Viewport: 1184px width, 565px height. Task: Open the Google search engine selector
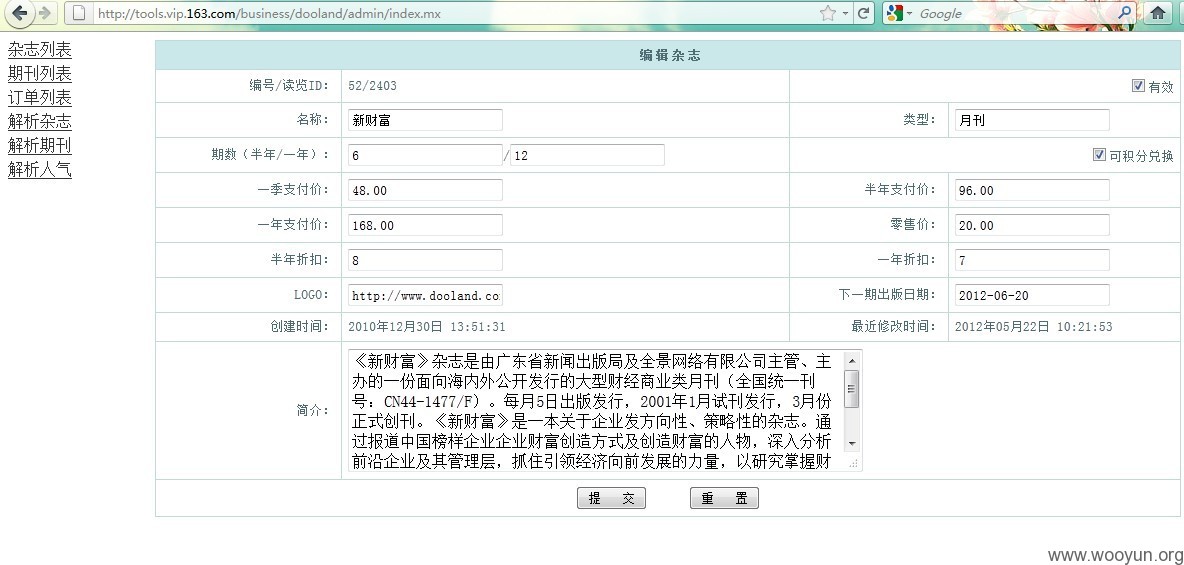899,13
